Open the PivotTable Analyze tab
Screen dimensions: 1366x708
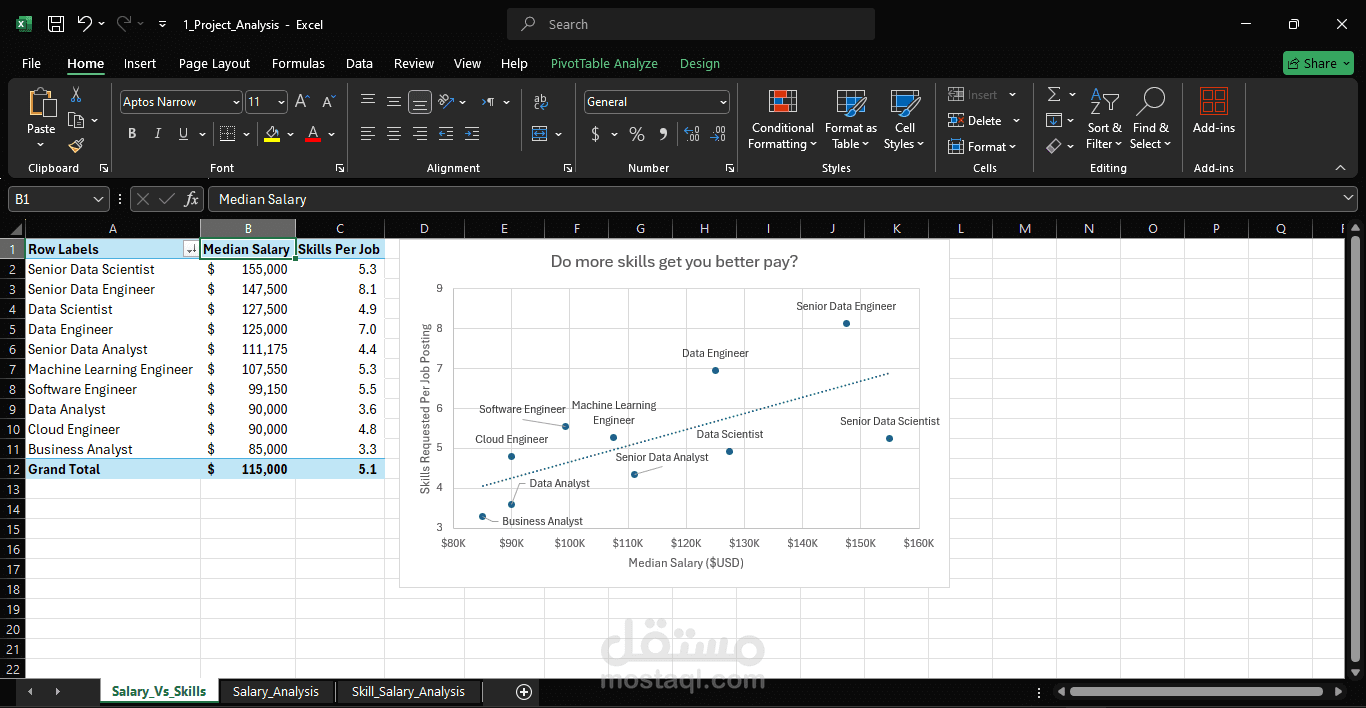(x=604, y=63)
